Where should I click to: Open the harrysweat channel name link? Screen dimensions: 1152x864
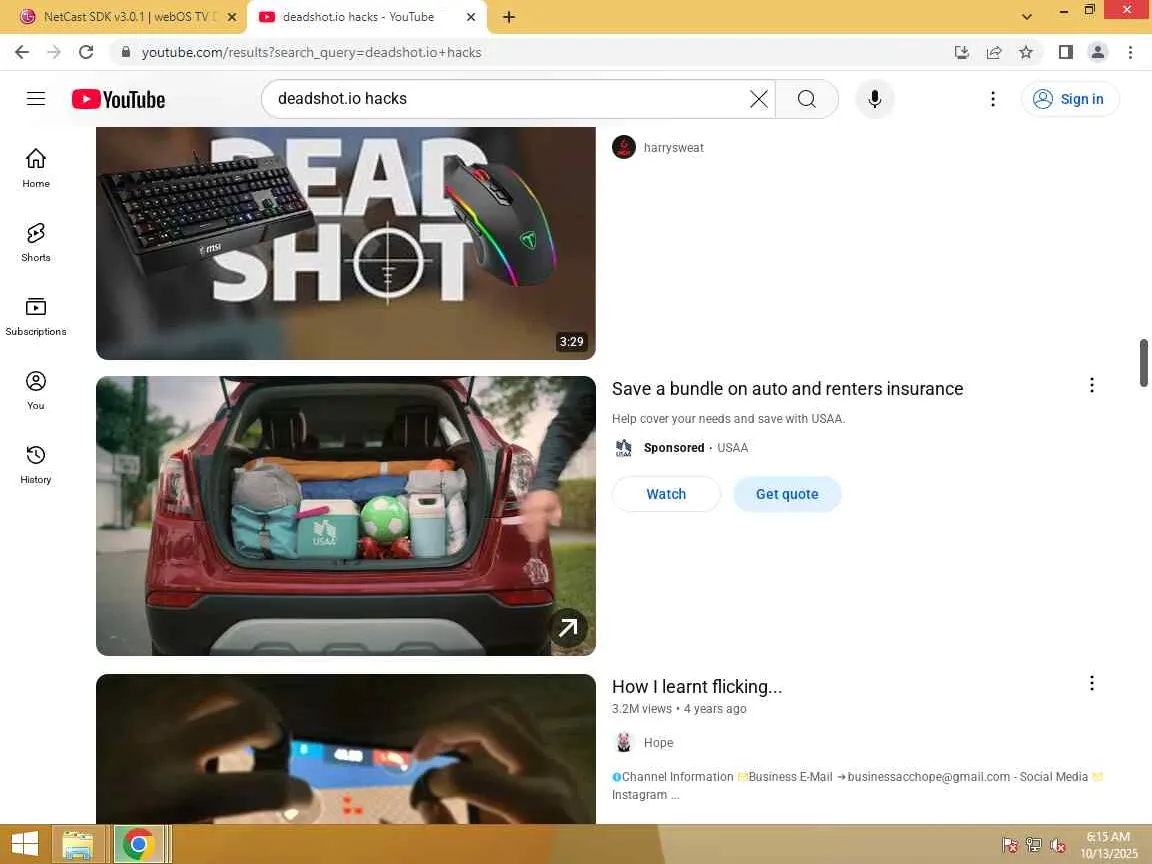point(674,148)
